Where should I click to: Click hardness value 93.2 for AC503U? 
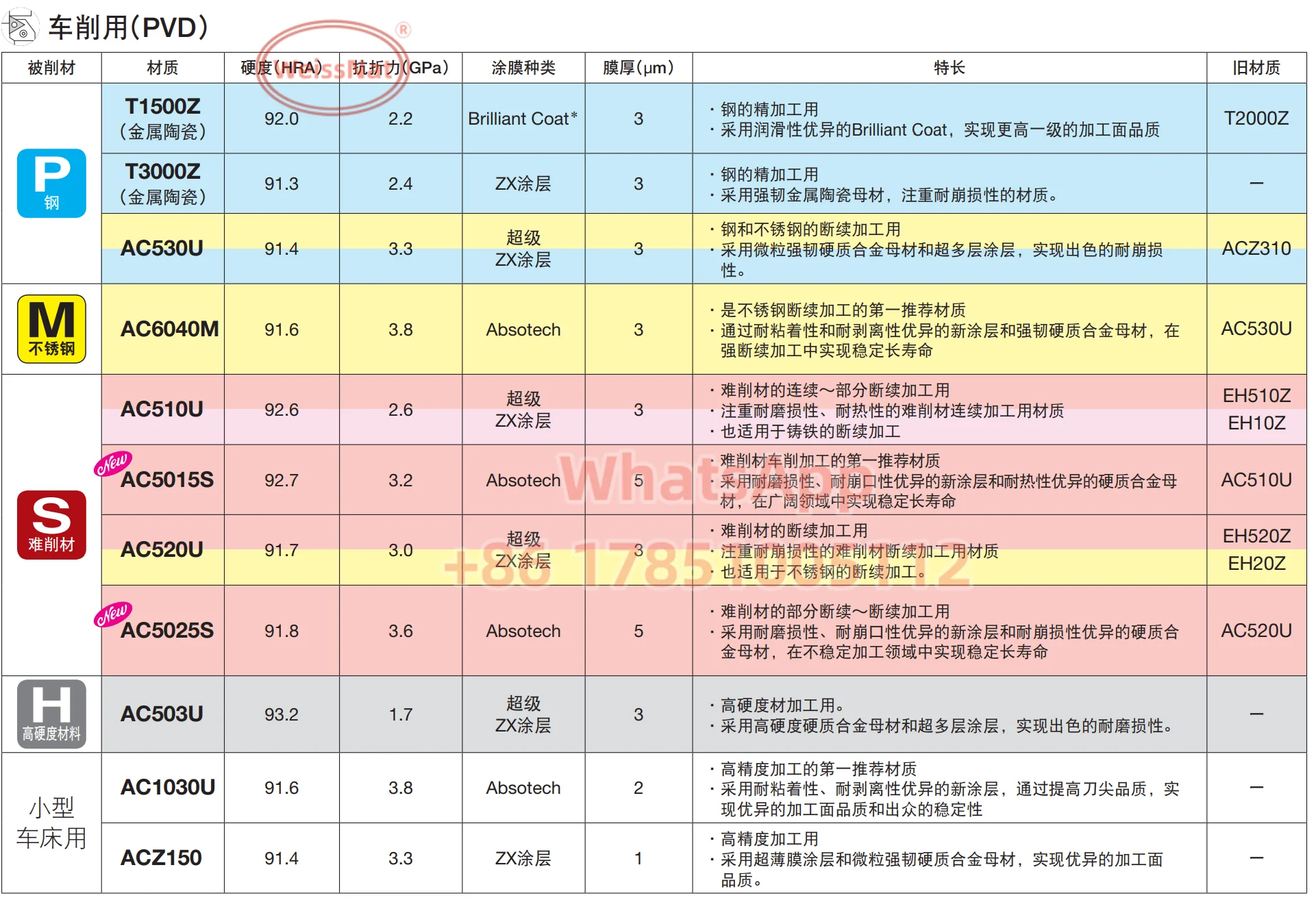[282, 714]
